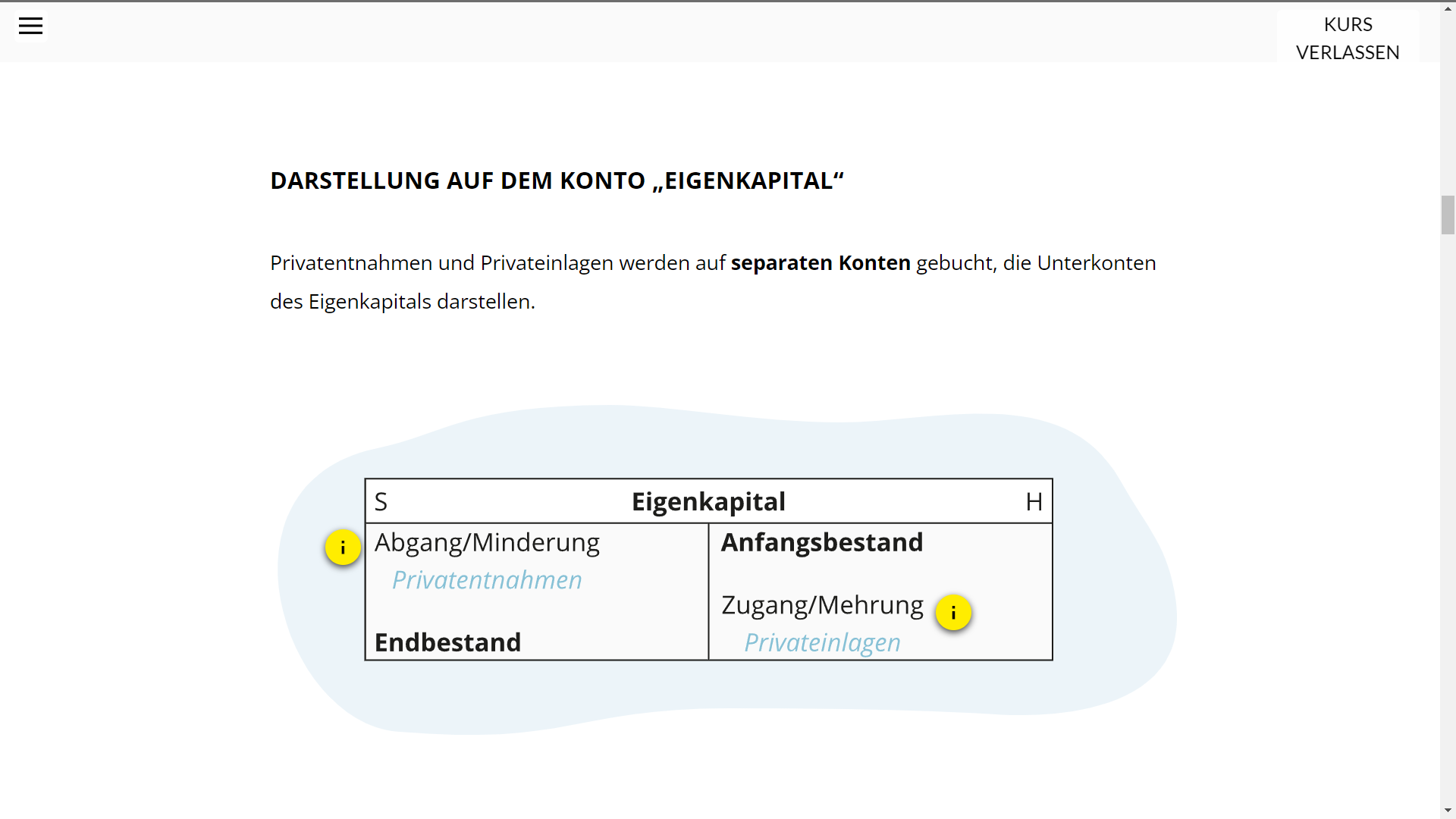Click the bold text 'separaten Konten'
Image resolution: width=1456 pixels, height=819 pixels.
click(x=821, y=263)
